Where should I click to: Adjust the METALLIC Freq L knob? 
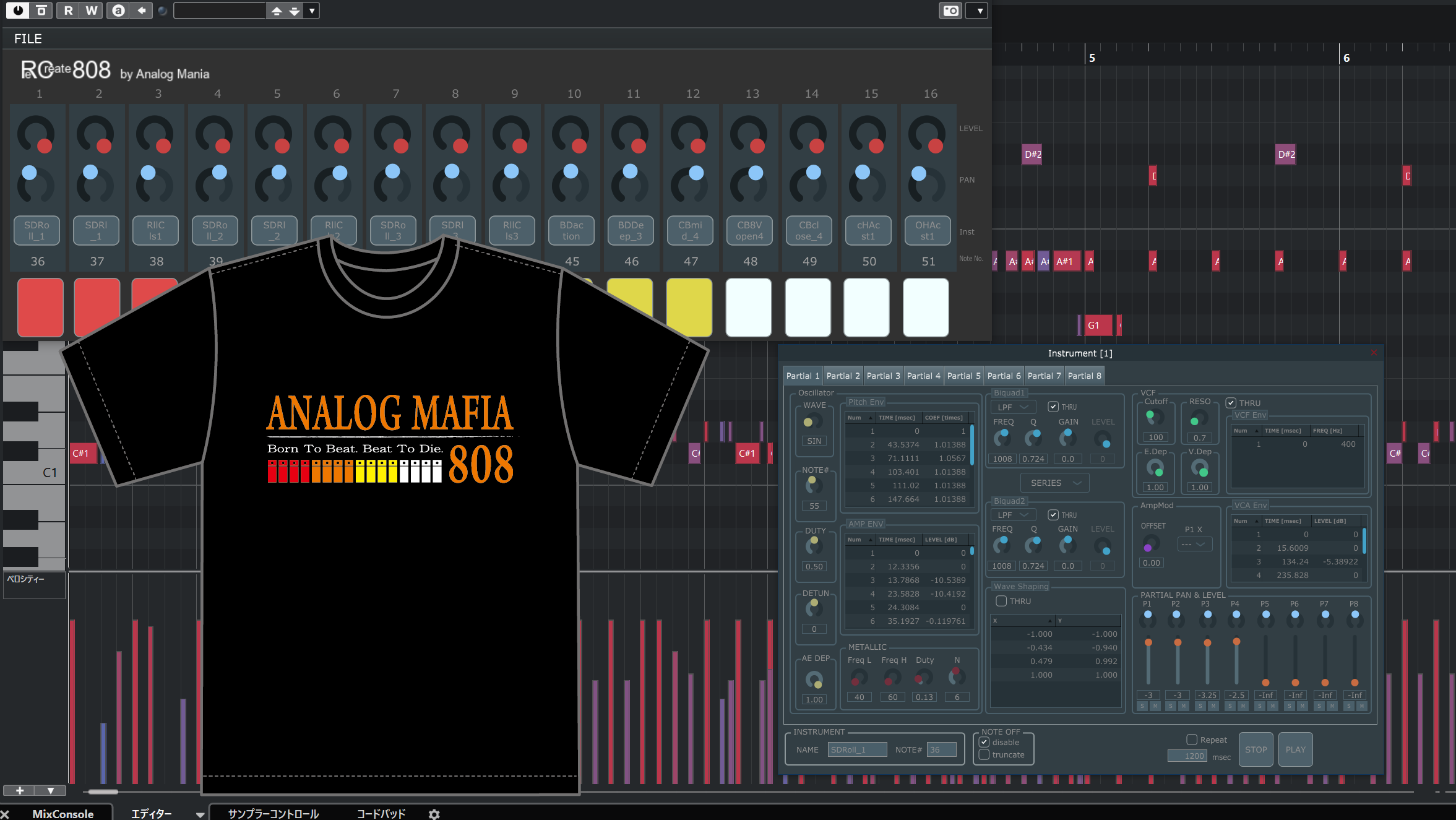click(x=859, y=678)
